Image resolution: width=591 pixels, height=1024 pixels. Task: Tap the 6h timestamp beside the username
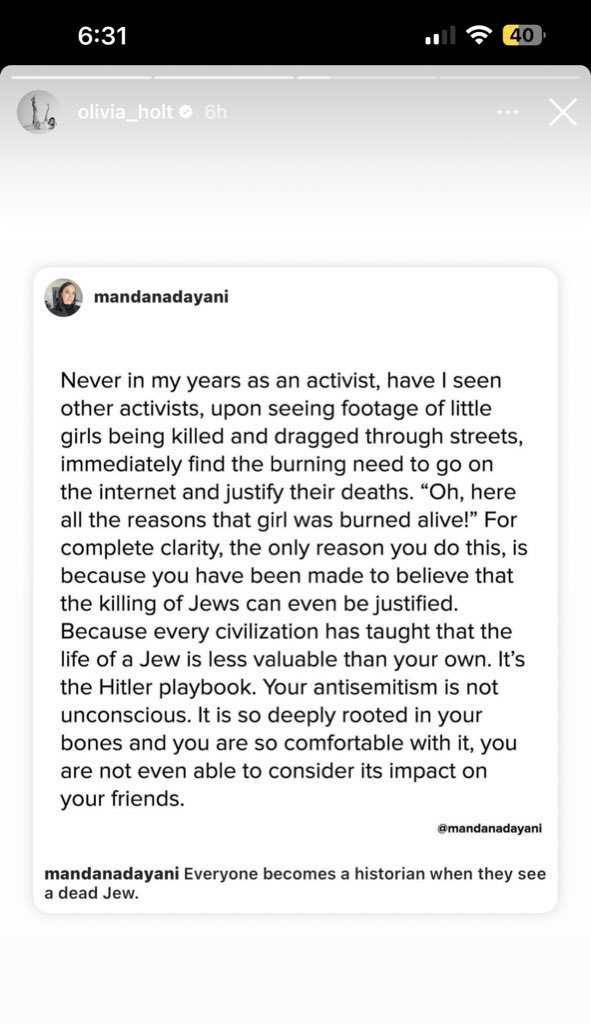coord(215,112)
